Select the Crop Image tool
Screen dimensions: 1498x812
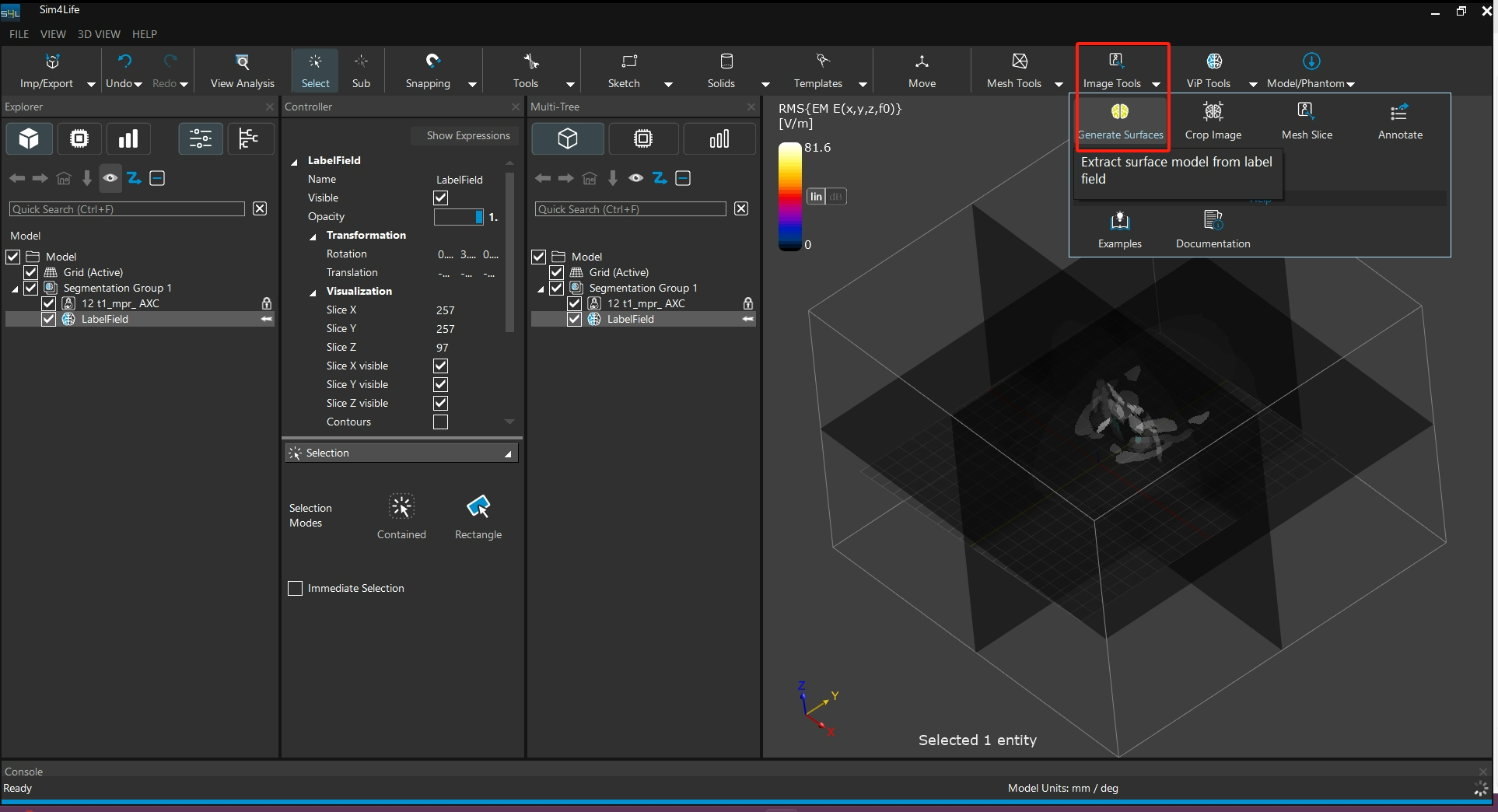pos(1213,121)
